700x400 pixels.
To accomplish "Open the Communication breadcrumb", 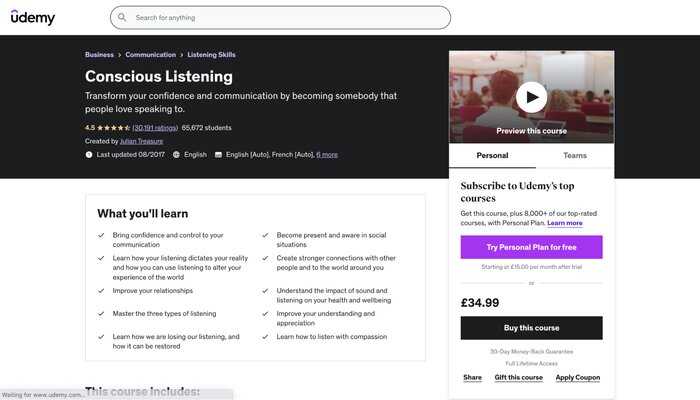I will pos(150,54).
